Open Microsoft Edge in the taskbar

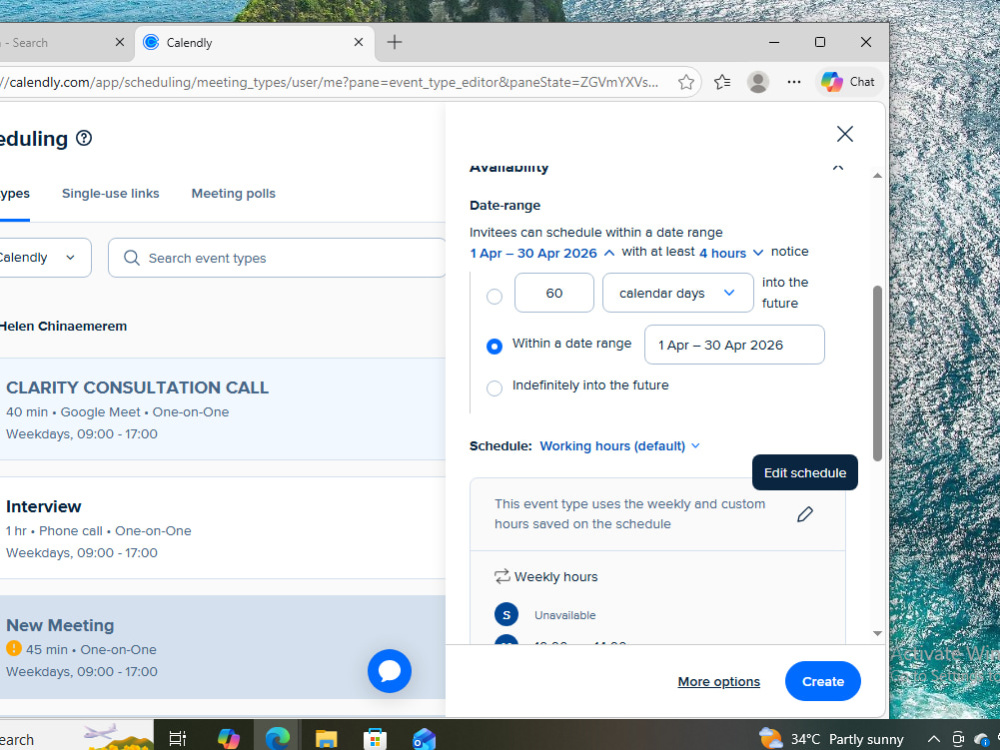[x=277, y=739]
